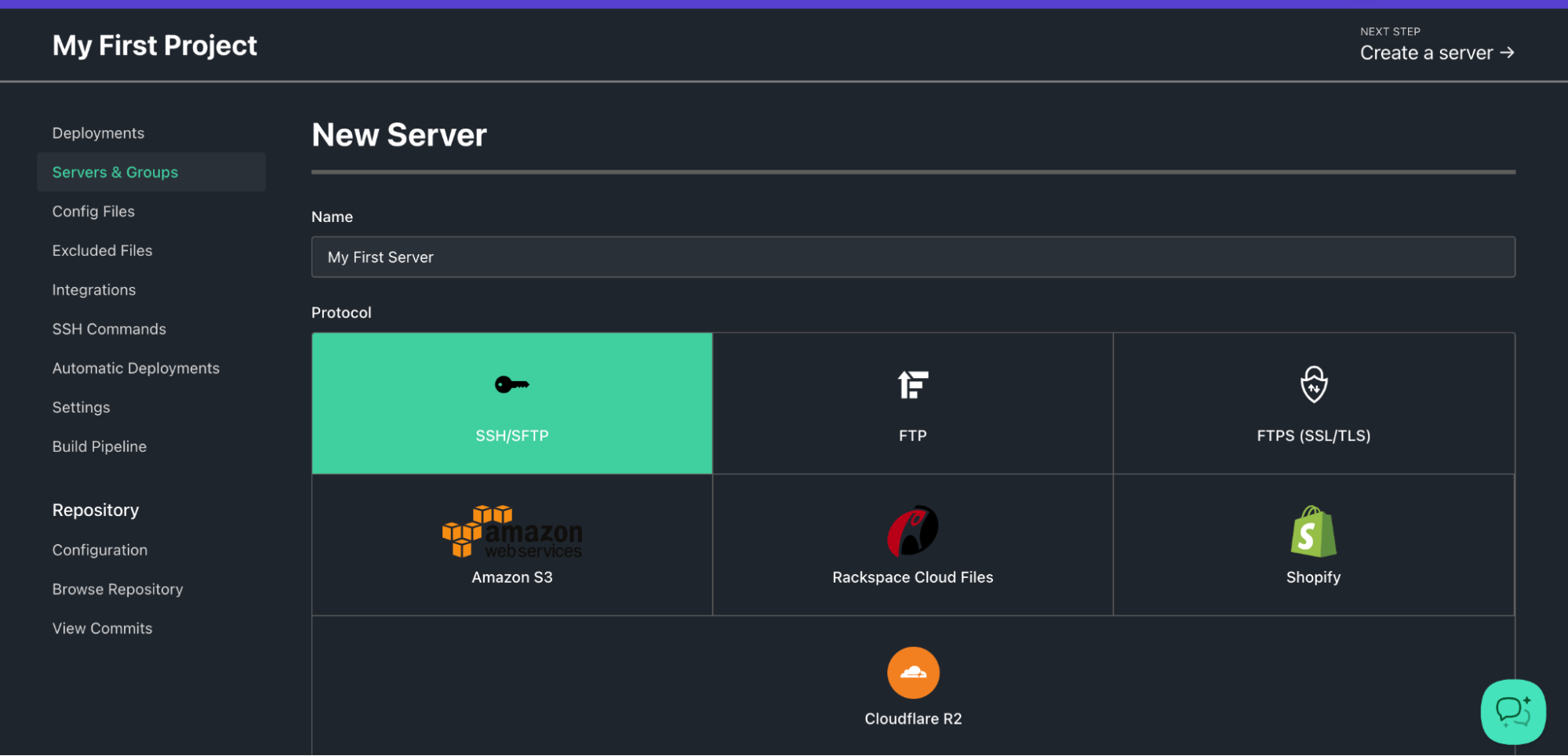Image resolution: width=1568 pixels, height=756 pixels.
Task: View Commits in the repository
Action: (102, 627)
